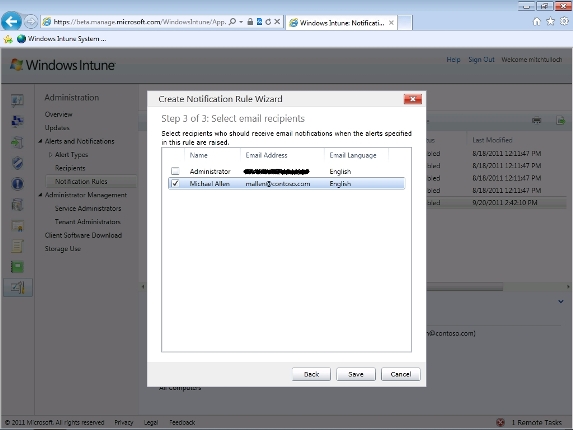Open the Windows Intune System favorites link
Image resolution: width=573 pixels, height=430 pixels.
coord(62,39)
